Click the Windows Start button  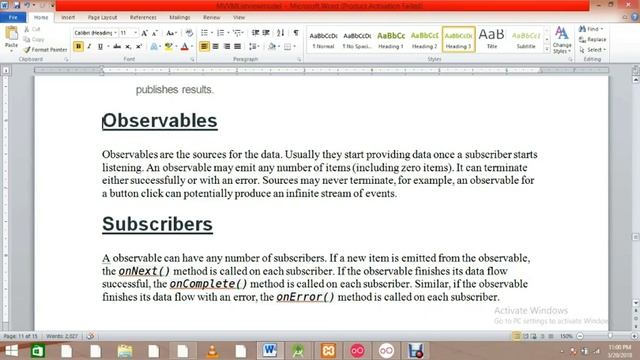11,351
